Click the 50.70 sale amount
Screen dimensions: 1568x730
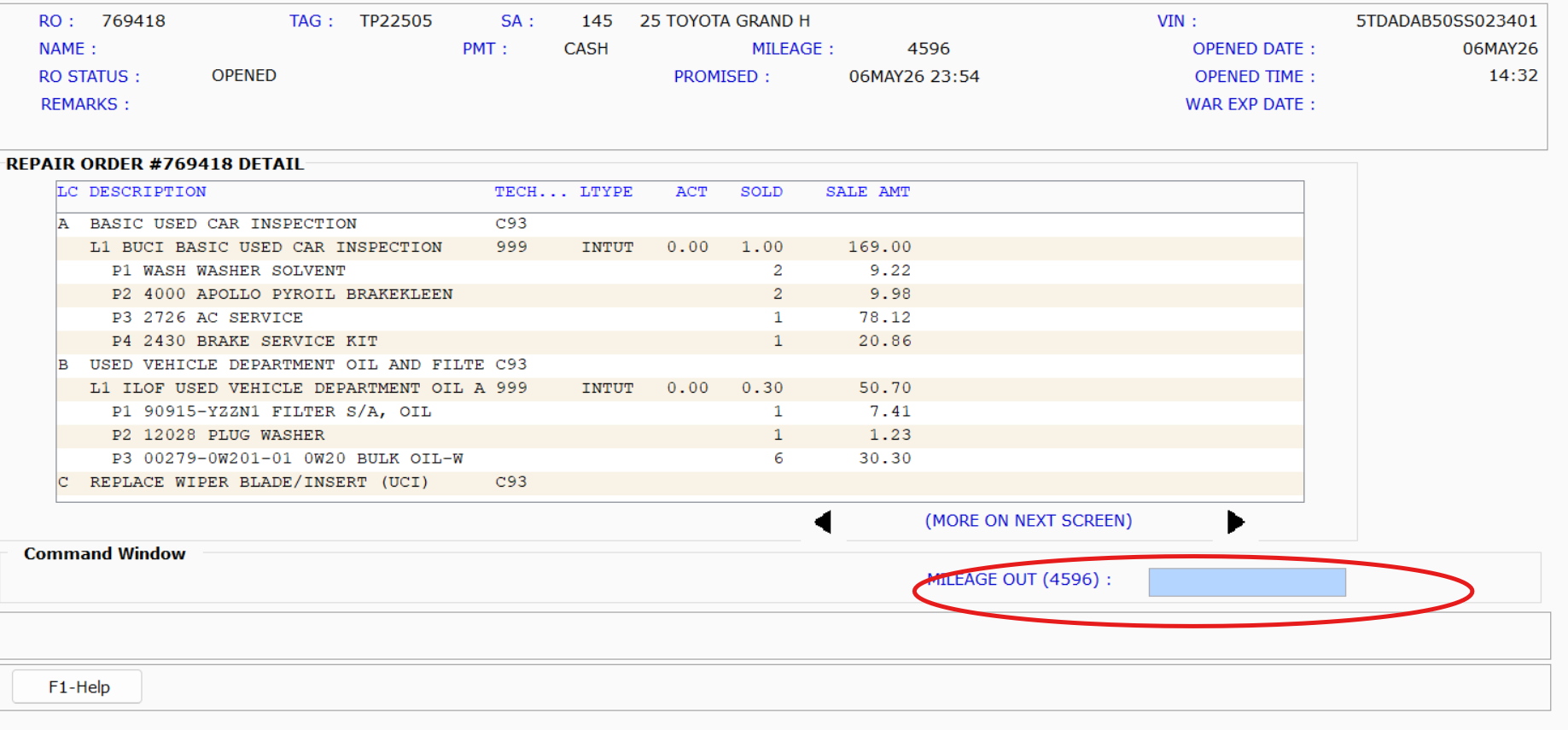(885, 388)
